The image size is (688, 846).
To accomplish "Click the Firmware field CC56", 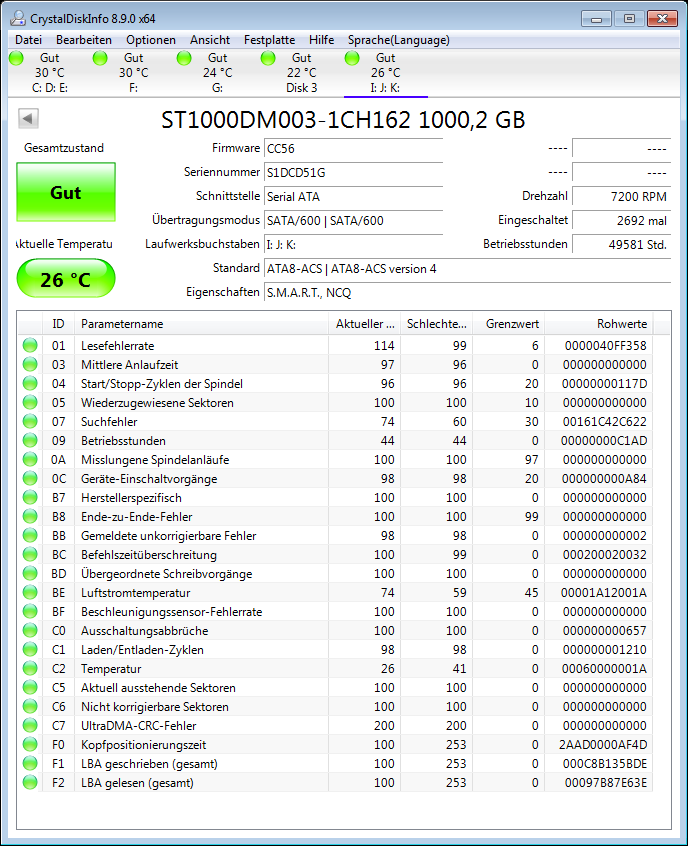I will [353, 148].
